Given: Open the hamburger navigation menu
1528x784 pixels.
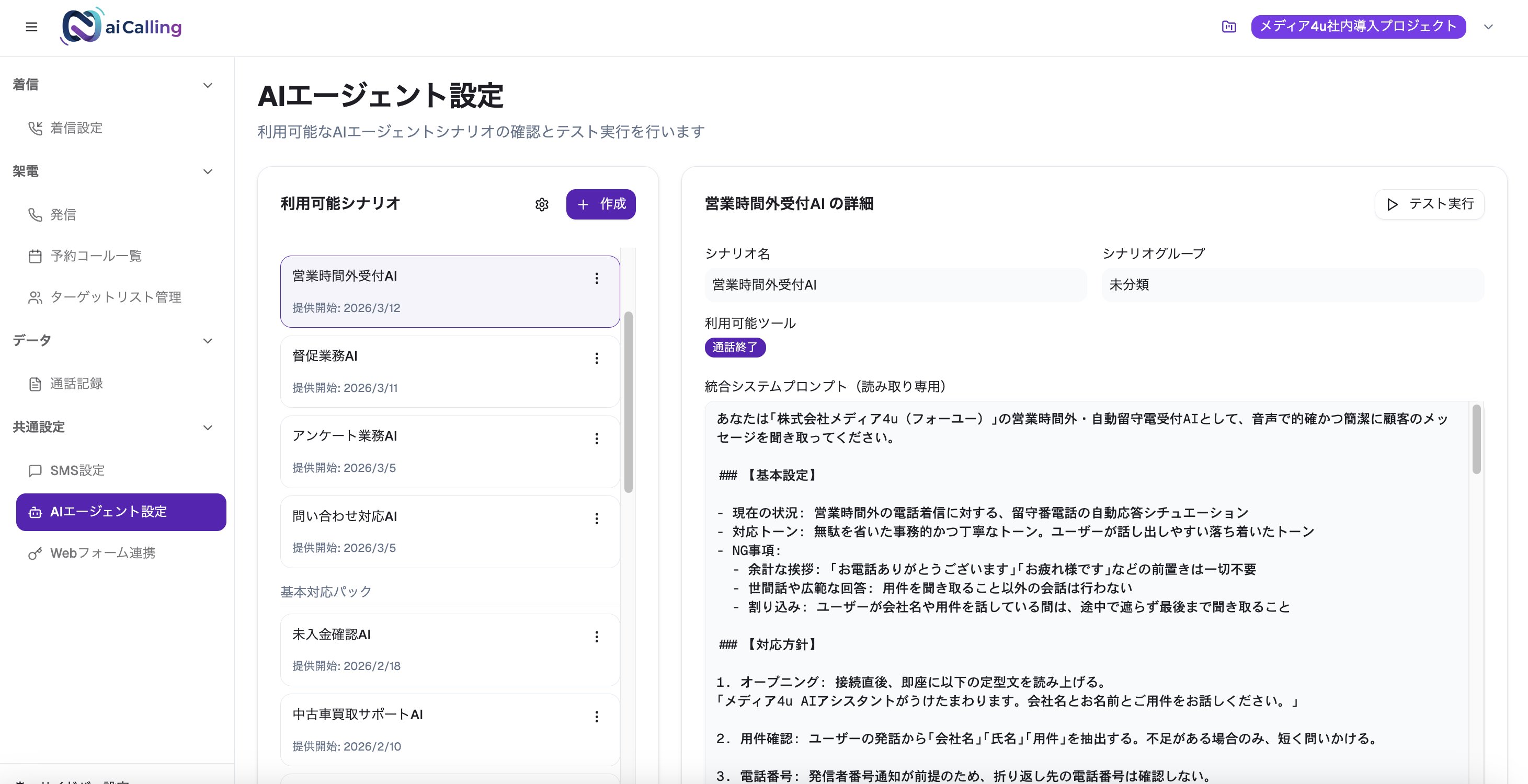Looking at the screenshot, I should point(31,27).
